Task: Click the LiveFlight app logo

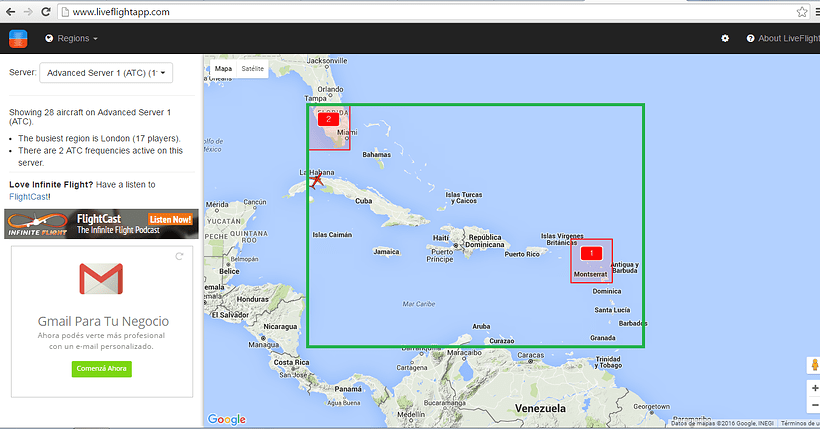Action: (18, 38)
